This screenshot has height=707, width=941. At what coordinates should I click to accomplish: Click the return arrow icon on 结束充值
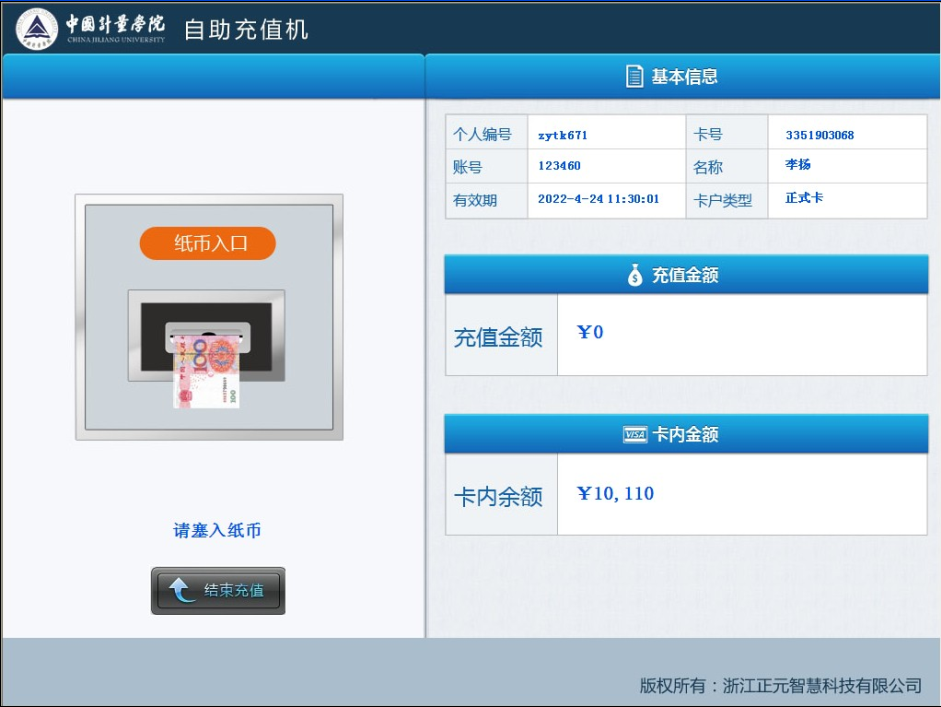(181, 591)
